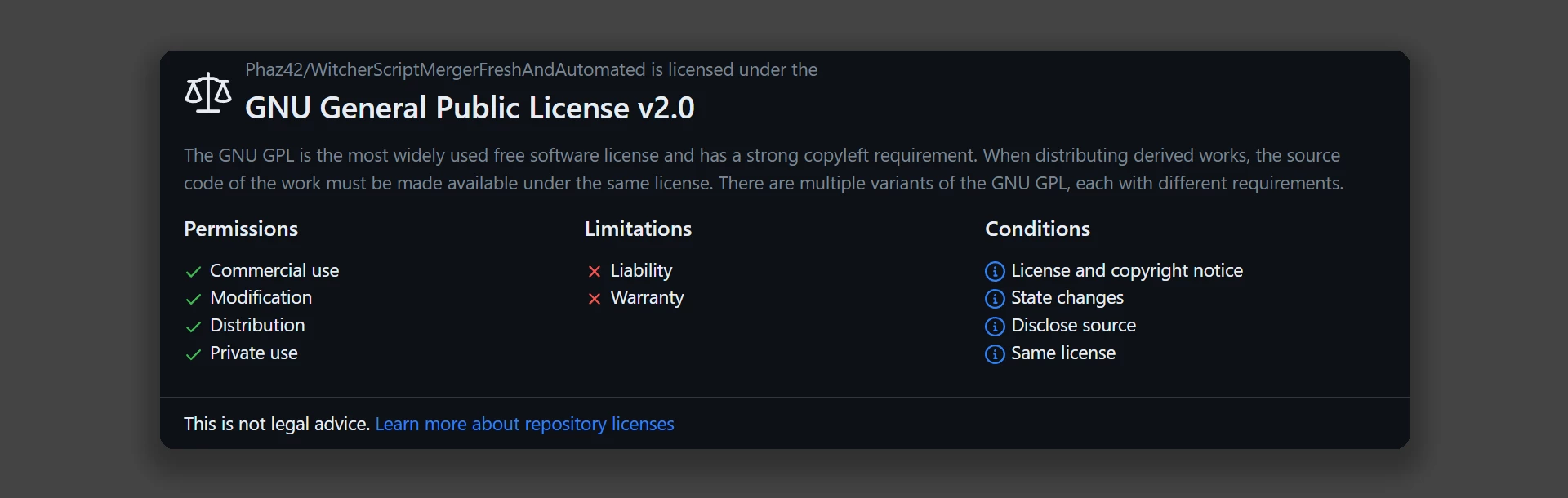This screenshot has width=1568, height=498.
Task: Select the Disclose source condition text
Action: click(1073, 326)
